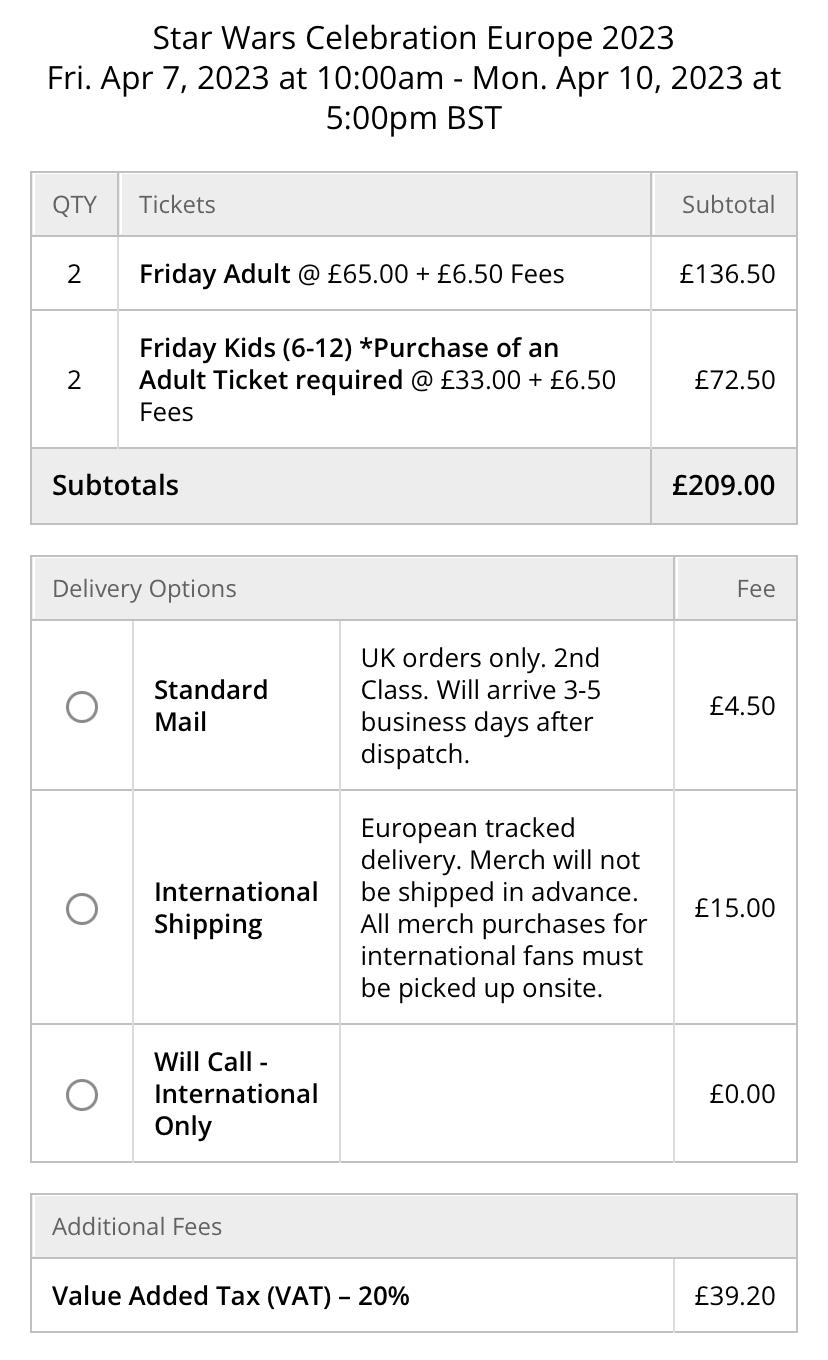Click the International Shipping £15.00 fee
Viewport: 828px width, 1360px height.
coord(735,908)
